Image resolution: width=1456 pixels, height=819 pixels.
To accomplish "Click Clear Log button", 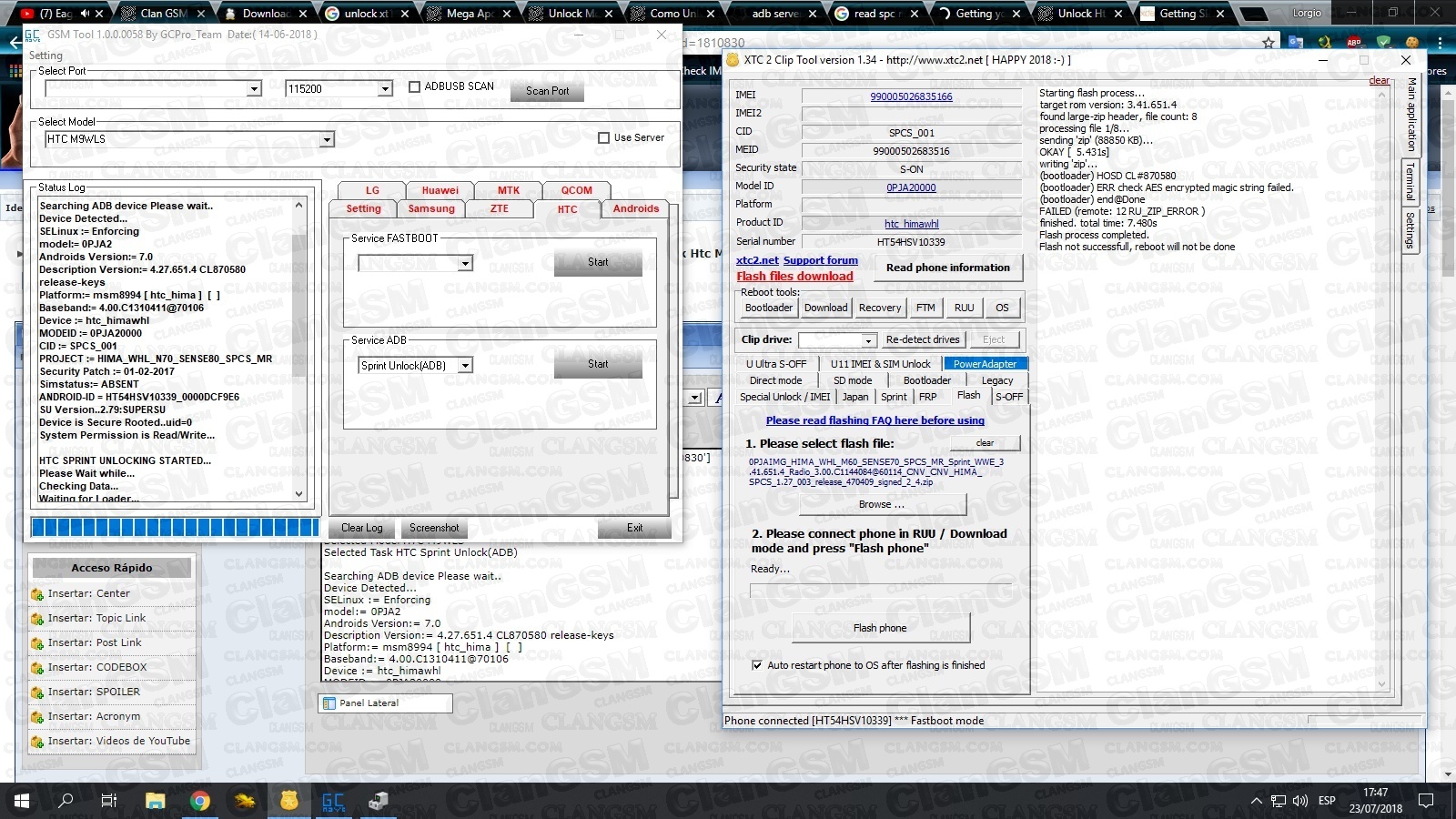I will (362, 528).
